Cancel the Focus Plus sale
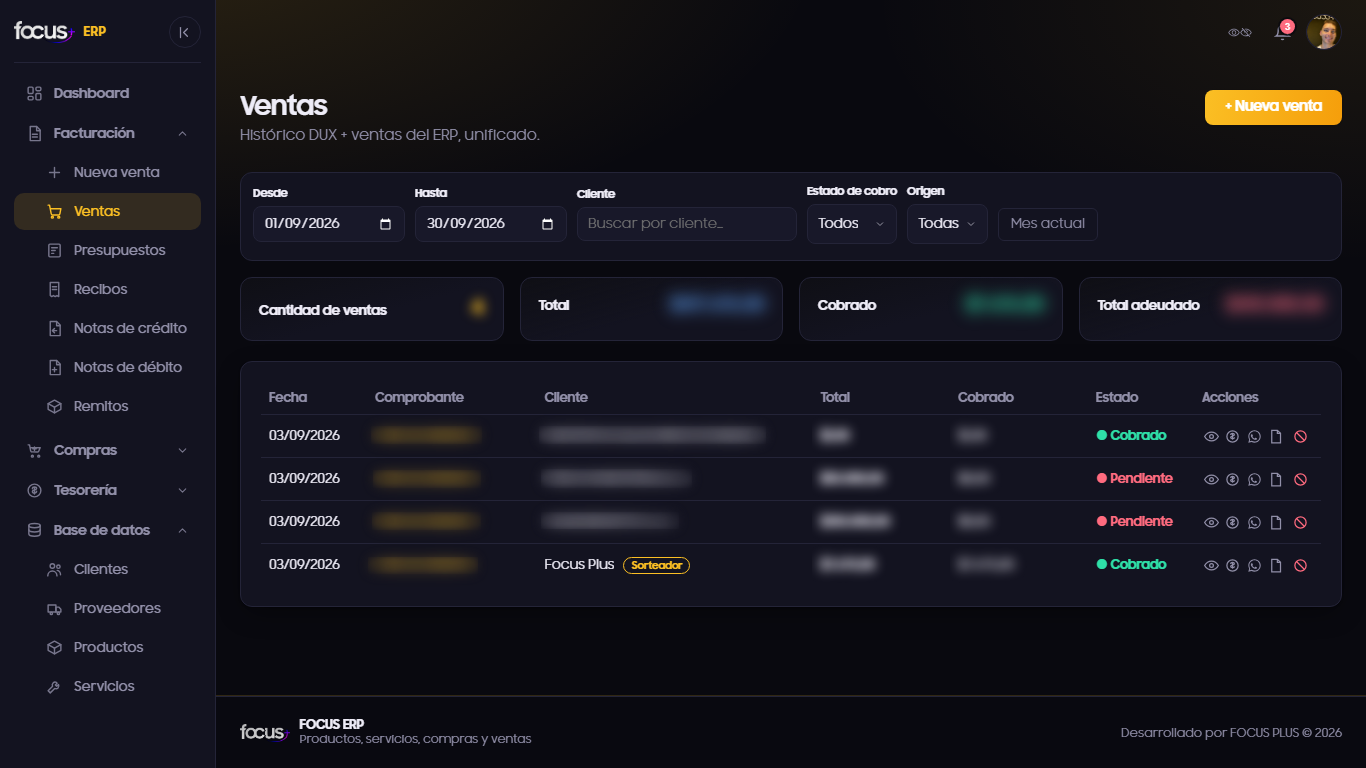Image resolution: width=1366 pixels, height=768 pixels. tap(1300, 566)
